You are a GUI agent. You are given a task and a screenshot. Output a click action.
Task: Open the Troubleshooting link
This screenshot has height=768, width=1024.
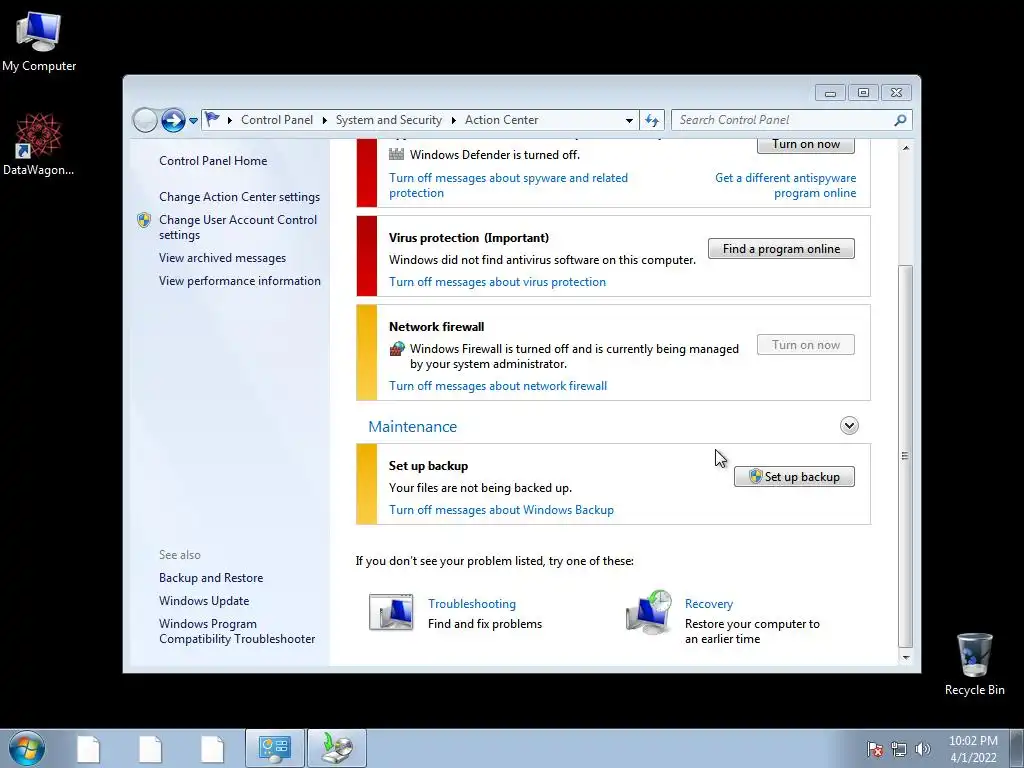pos(472,604)
